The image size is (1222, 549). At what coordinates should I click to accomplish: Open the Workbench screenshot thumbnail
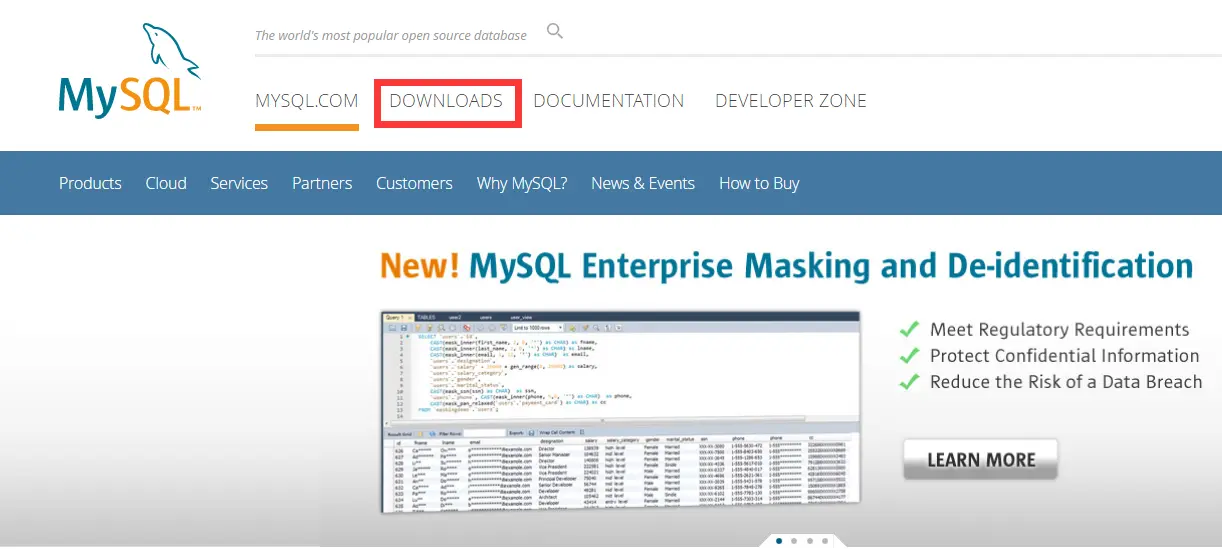click(621, 412)
